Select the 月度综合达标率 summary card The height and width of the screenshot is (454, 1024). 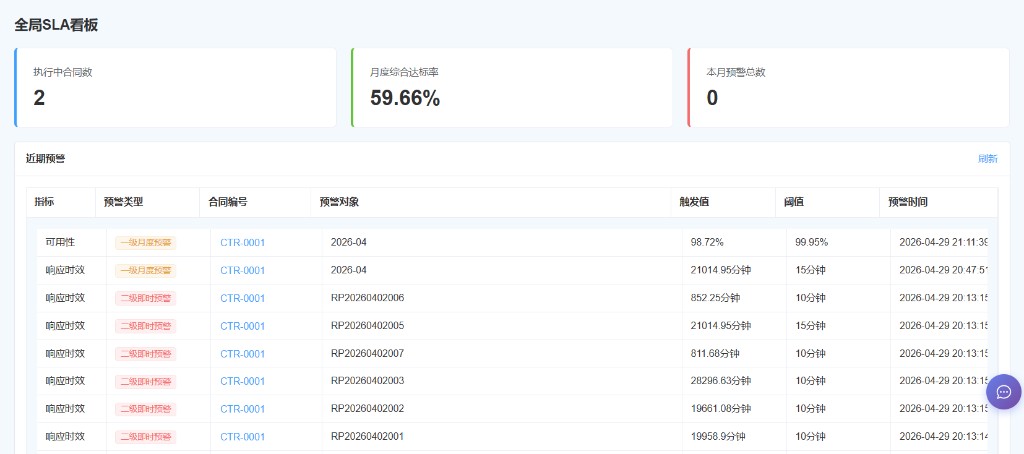pos(511,88)
